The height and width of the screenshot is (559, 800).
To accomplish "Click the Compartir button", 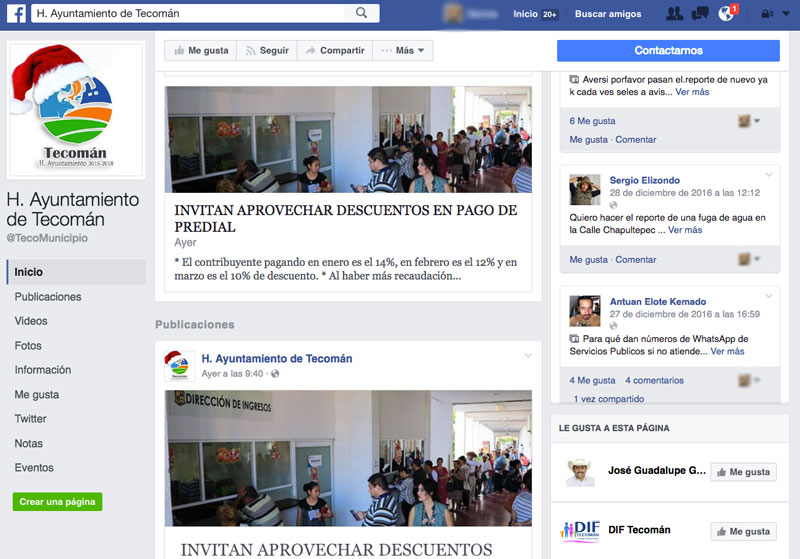I will (335, 50).
